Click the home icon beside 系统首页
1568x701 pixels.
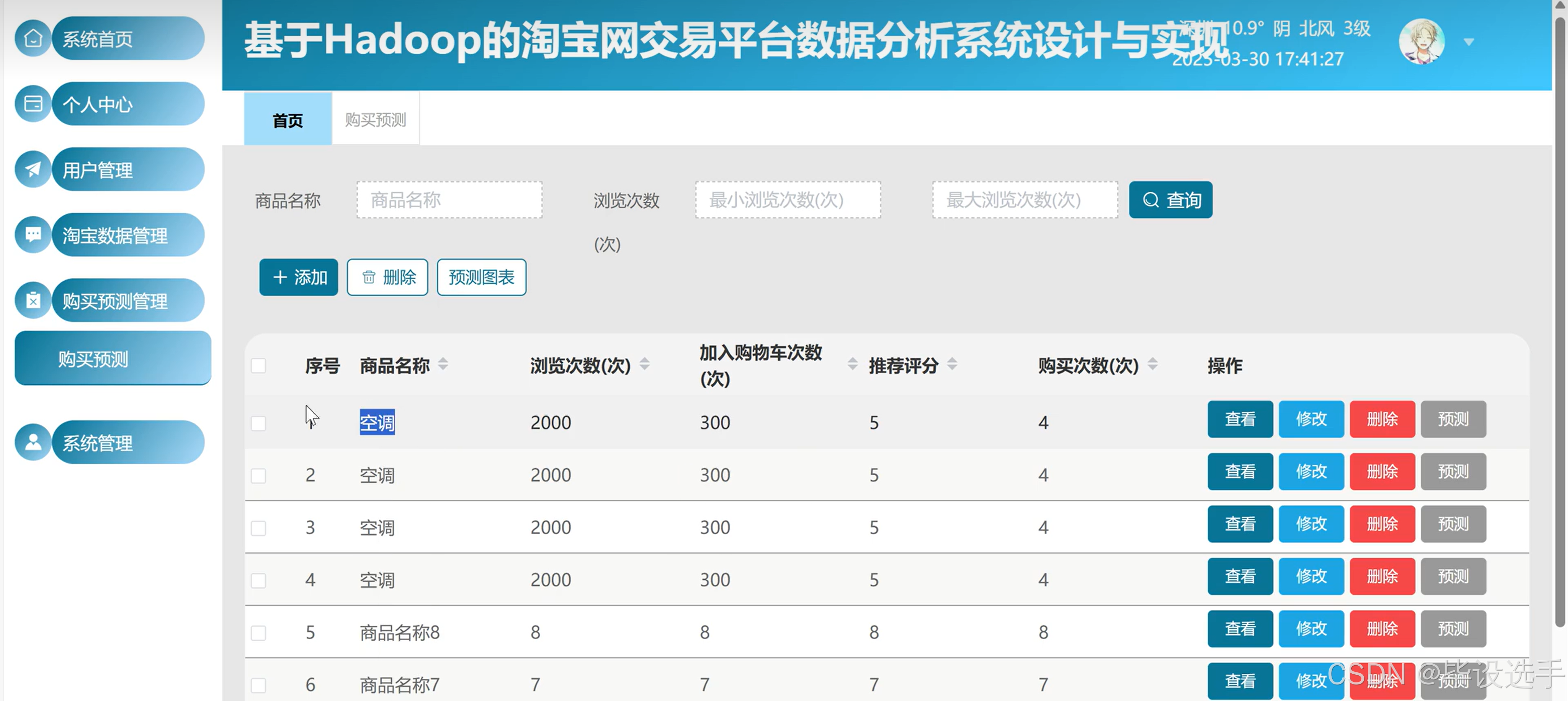33,38
